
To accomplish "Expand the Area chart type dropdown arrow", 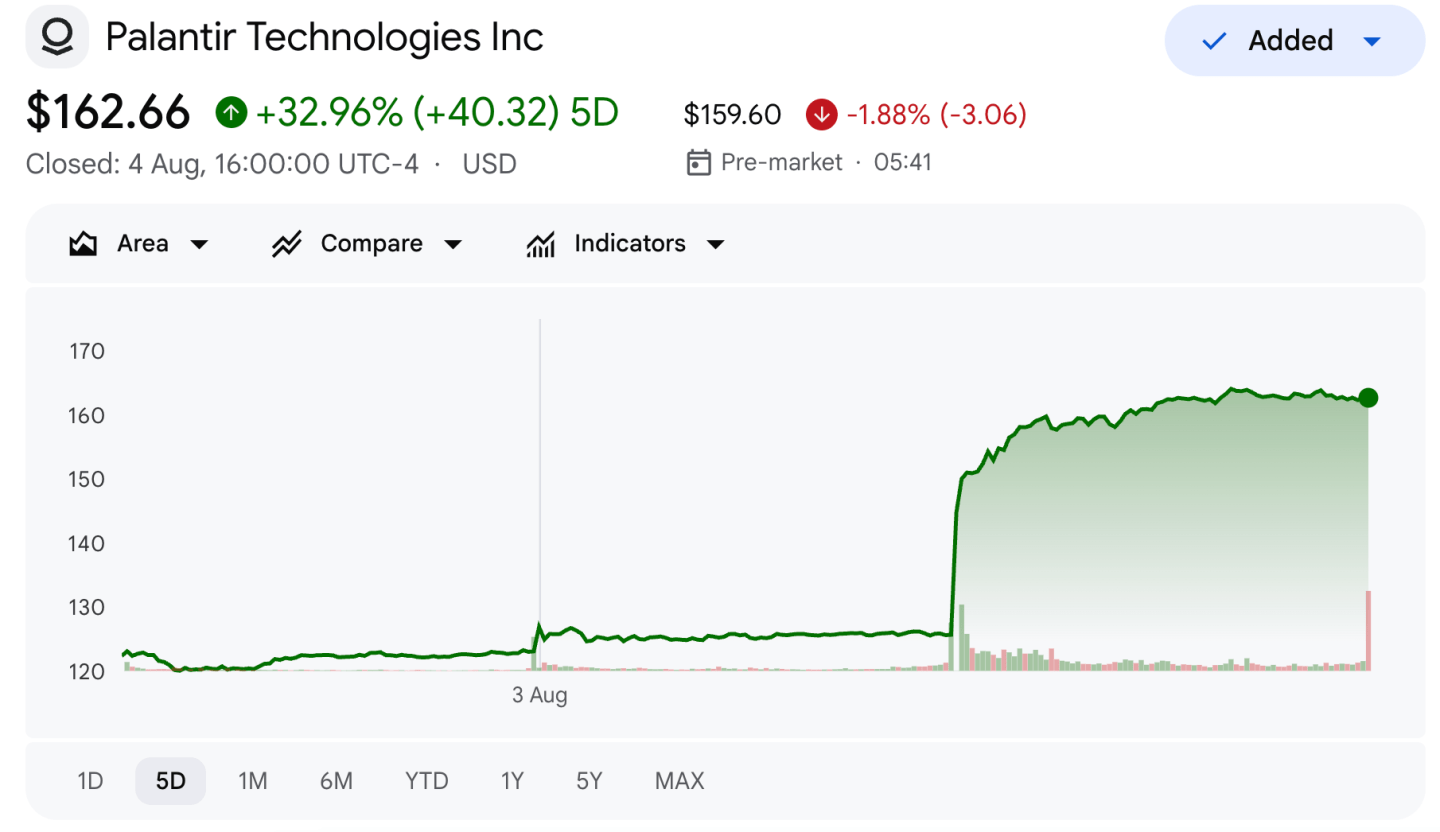I will pos(199,245).
